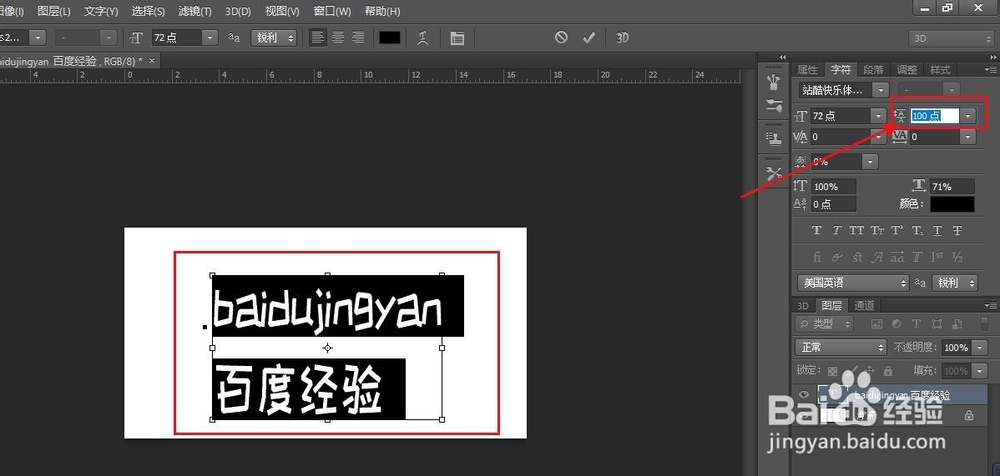Viewport: 1000px width, 476px height.
Task: Switch to the 图层 tab
Action: pyautogui.click(x=831, y=305)
